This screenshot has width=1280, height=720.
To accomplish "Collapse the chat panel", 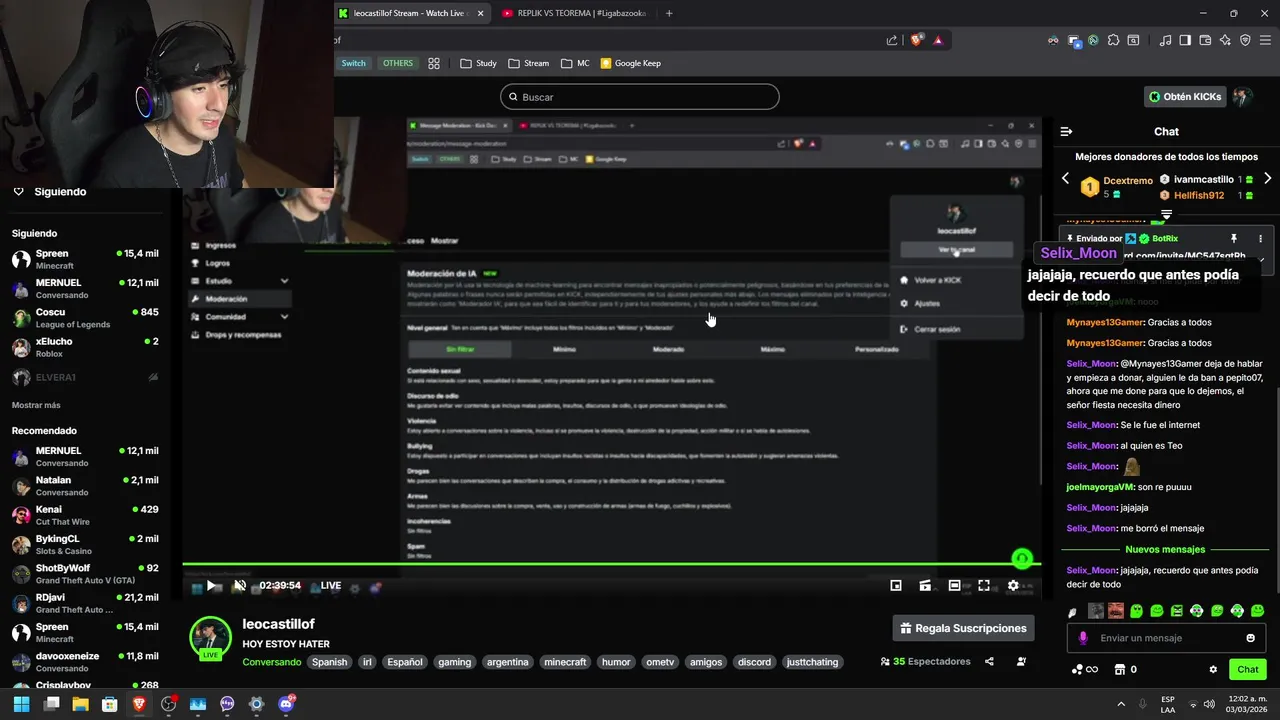I will 1066,132.
